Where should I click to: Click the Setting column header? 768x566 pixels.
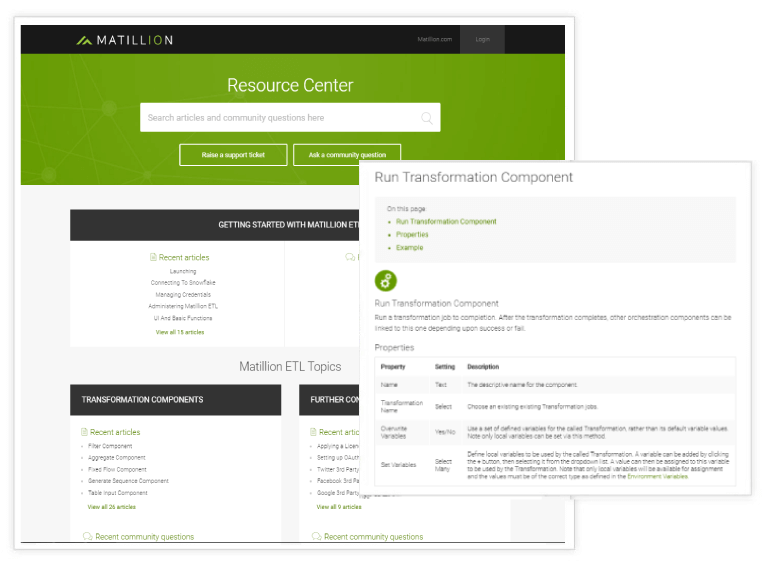click(x=445, y=367)
